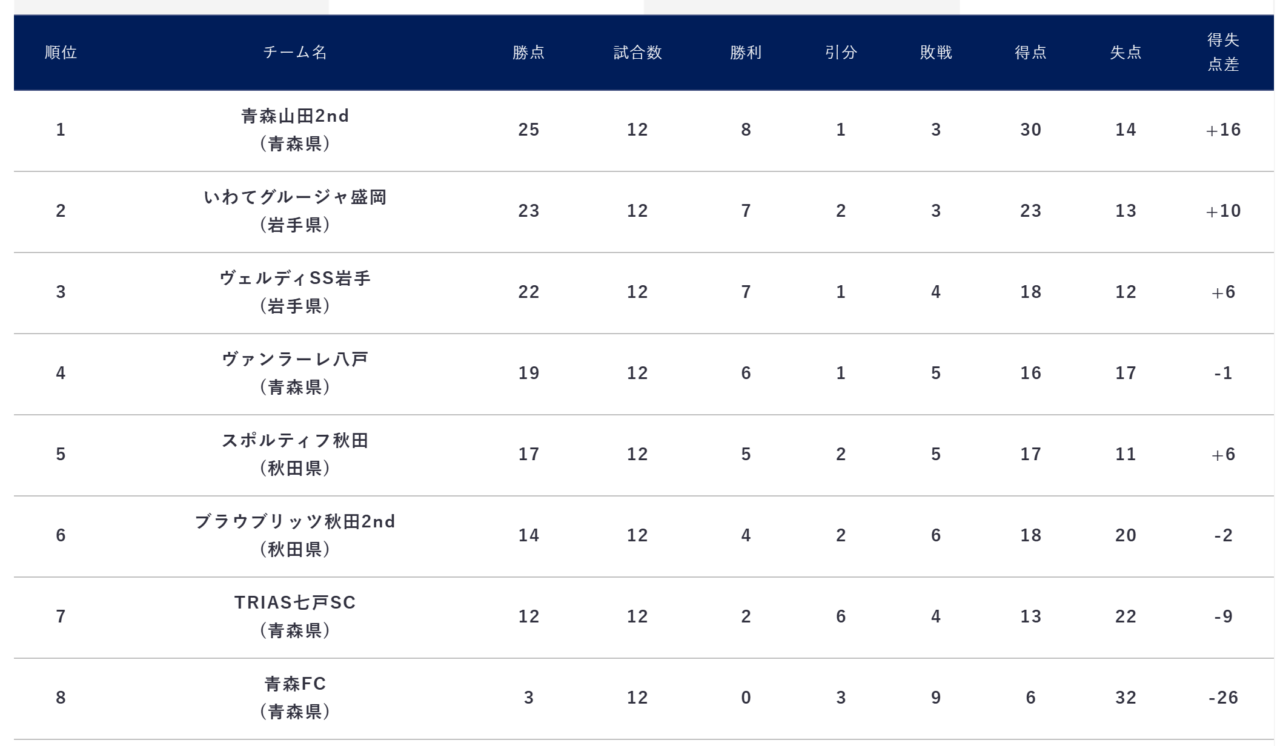Click the -26 goal difference for 青森FC

pos(1224,698)
